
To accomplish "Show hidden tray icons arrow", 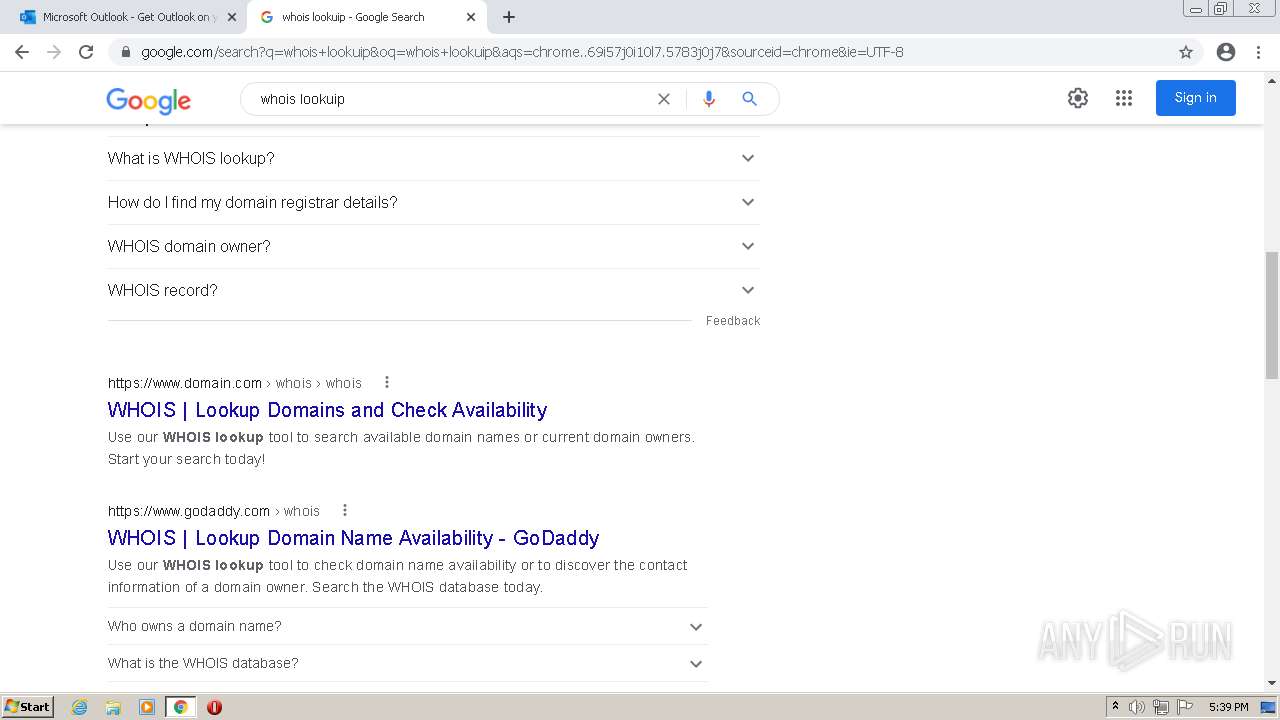I will pos(1115,707).
